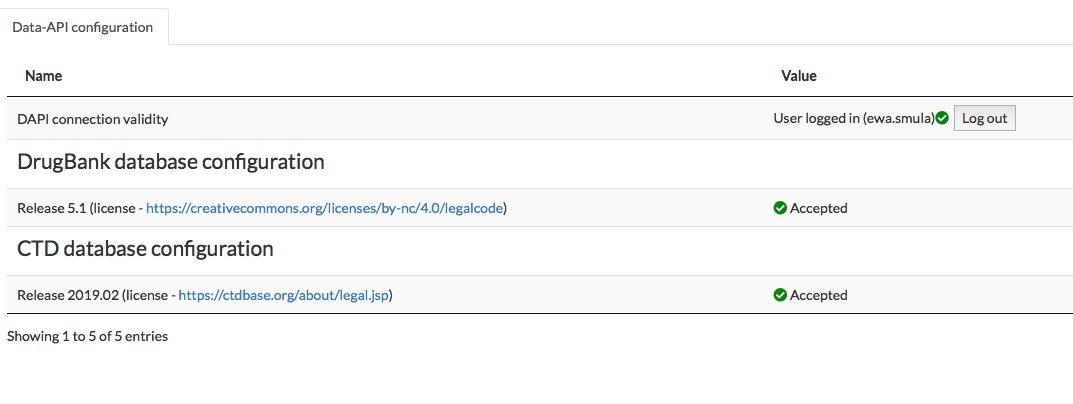Click the Name column header
This screenshot has width=1073, height=404.
43,75
